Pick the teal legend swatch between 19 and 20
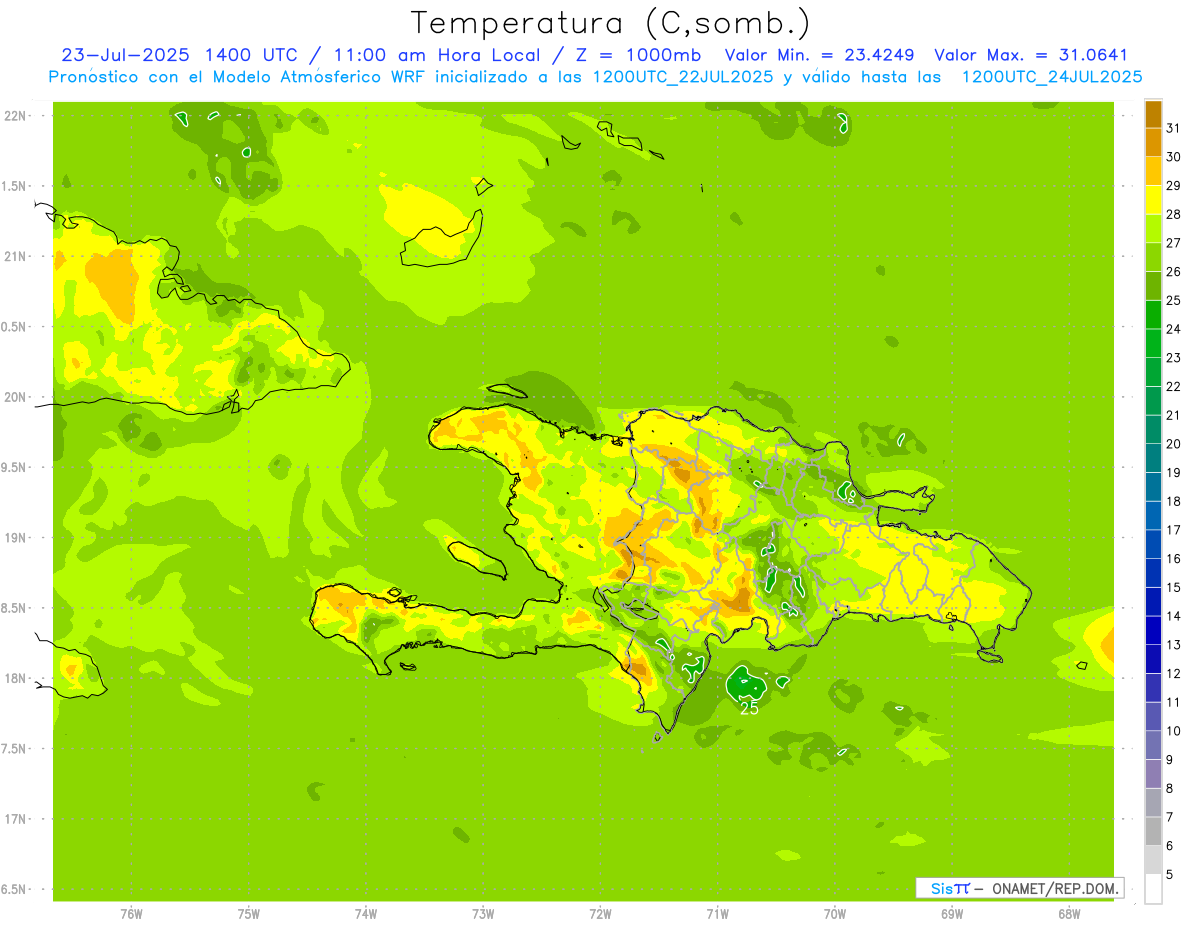Screen dimensions: 1200x927 [1153, 458]
